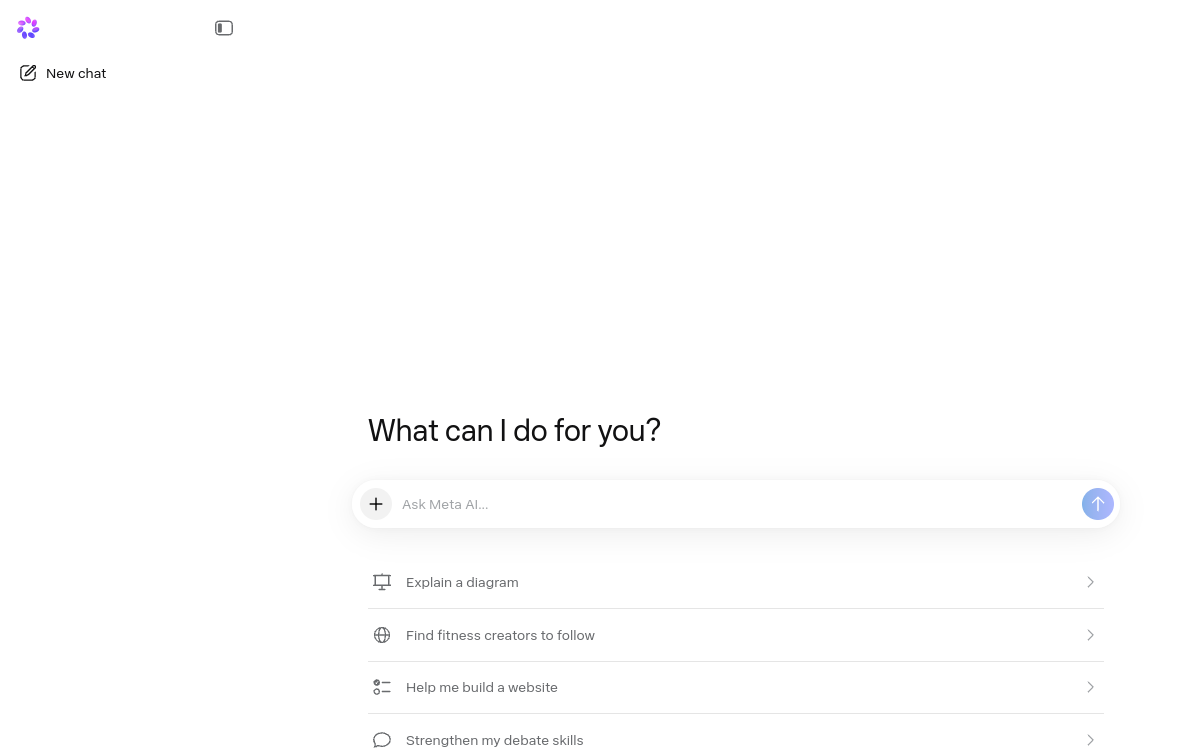Select Help me build a website
The height and width of the screenshot is (750, 1200).
tap(736, 687)
